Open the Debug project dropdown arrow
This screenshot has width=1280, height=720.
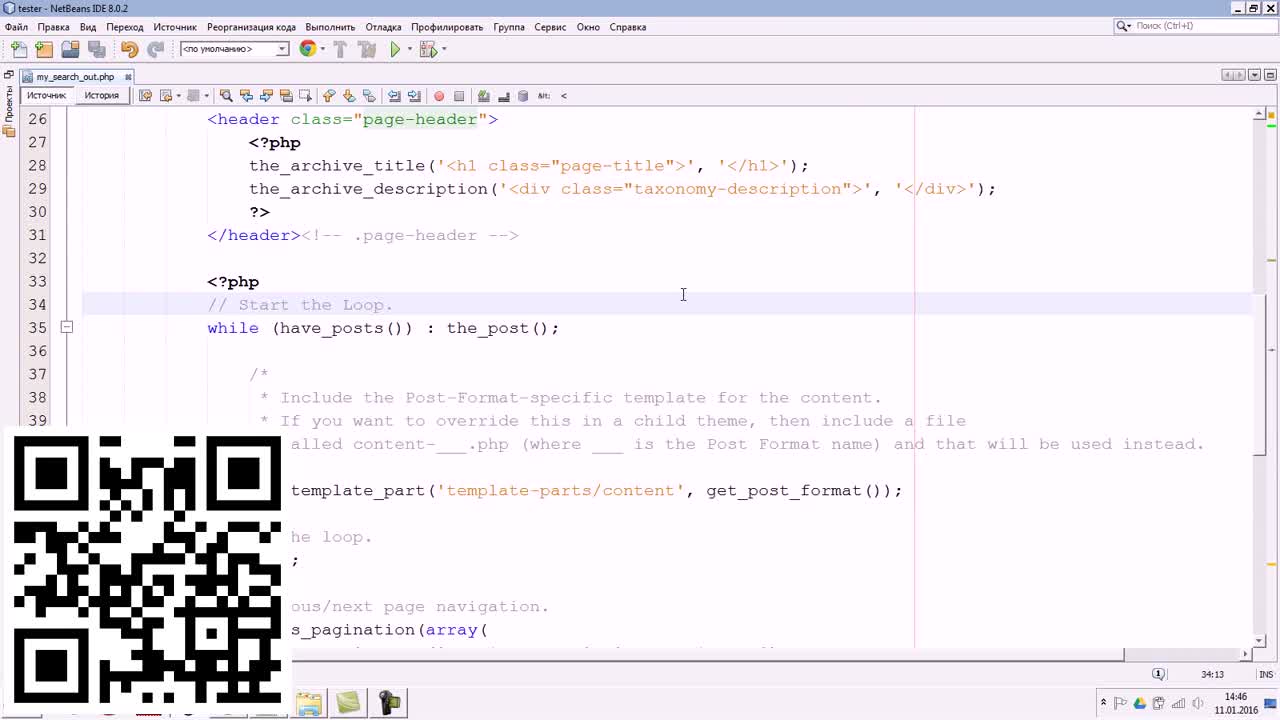[x=444, y=49]
